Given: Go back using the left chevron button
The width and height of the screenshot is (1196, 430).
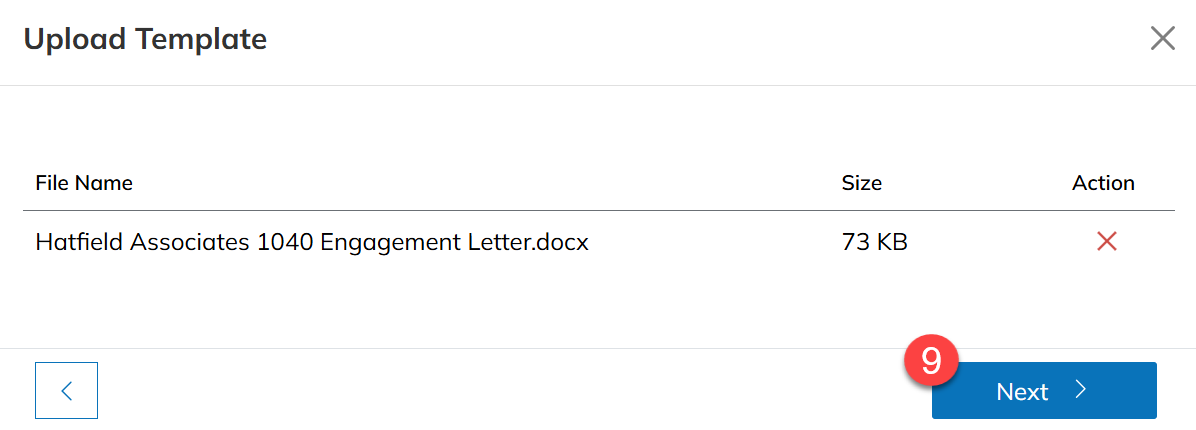Looking at the screenshot, I should 66,390.
